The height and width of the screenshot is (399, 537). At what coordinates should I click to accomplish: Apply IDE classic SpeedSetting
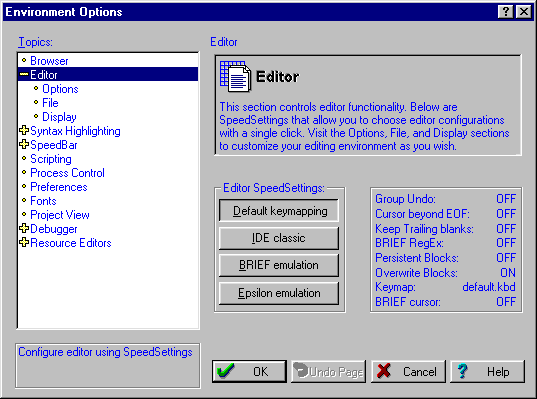point(279,238)
